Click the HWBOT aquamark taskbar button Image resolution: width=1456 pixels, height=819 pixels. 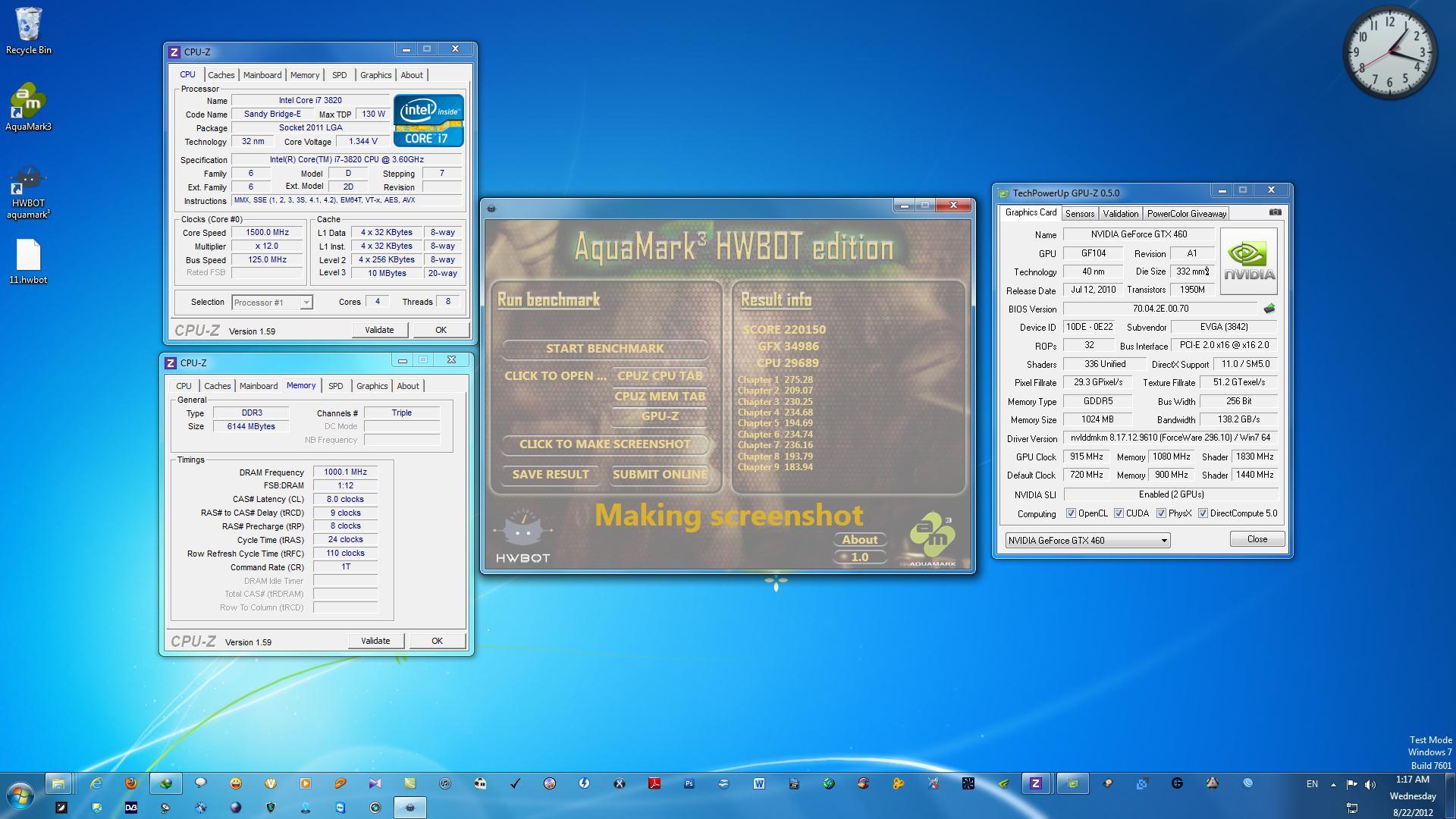(410, 808)
